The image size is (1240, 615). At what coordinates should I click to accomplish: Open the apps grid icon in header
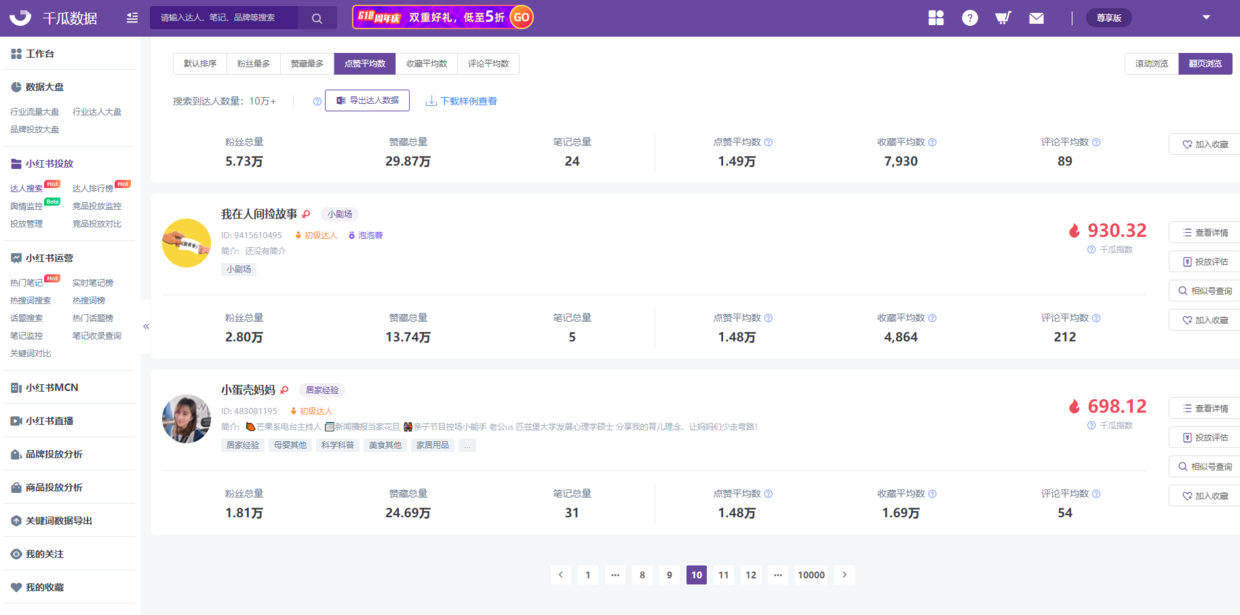tap(936, 18)
